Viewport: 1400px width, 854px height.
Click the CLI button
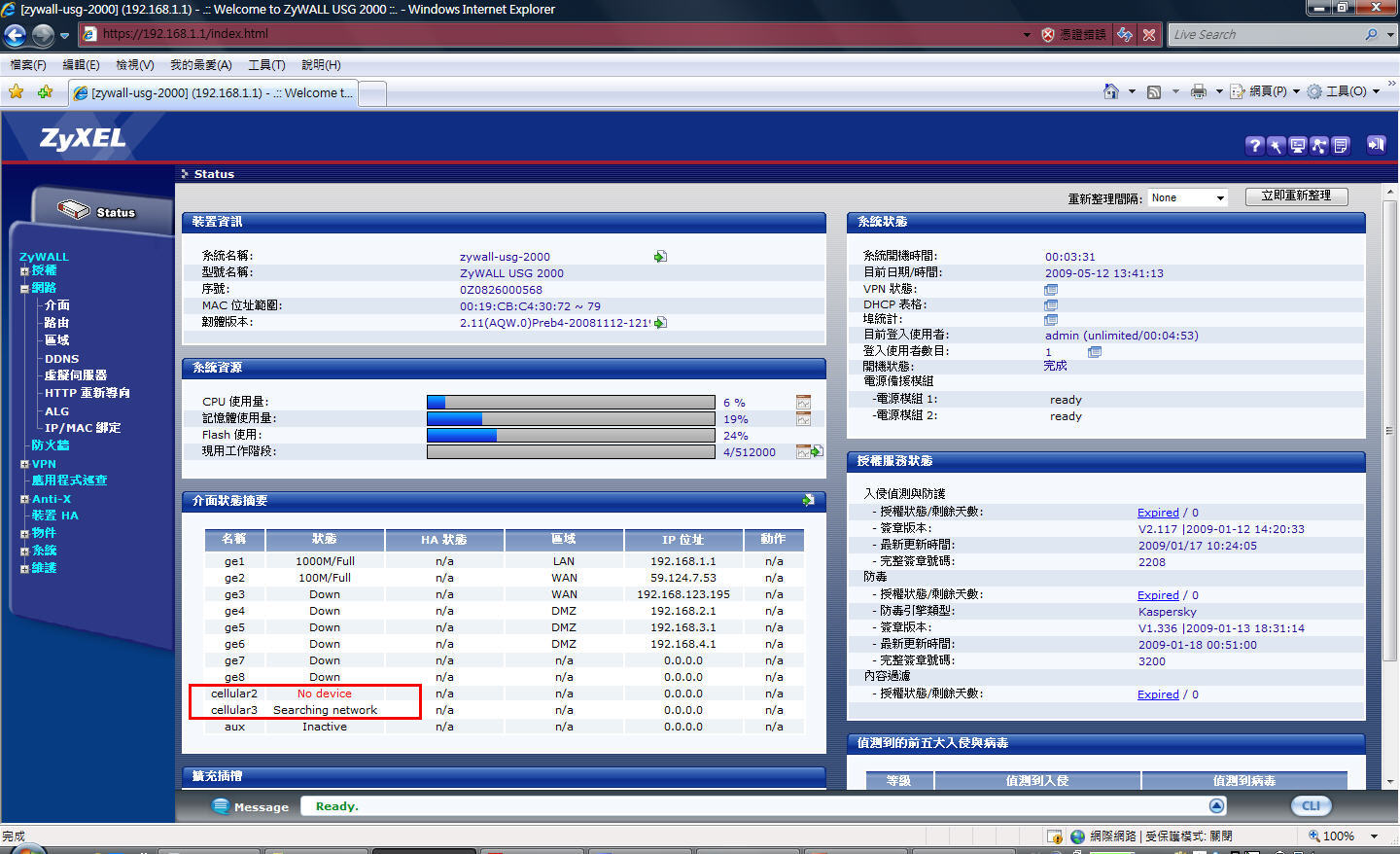tap(1311, 805)
